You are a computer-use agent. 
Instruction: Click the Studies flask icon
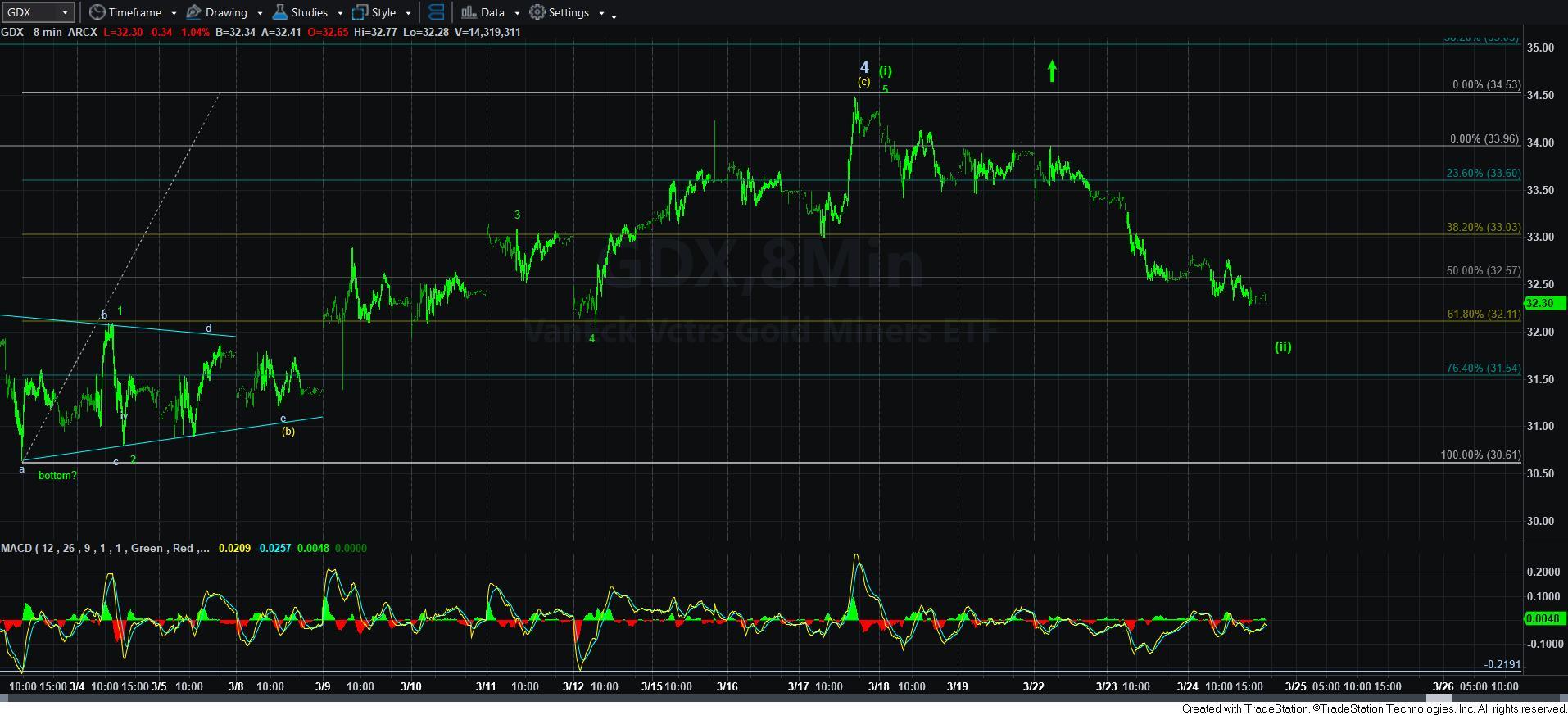pyautogui.click(x=280, y=12)
